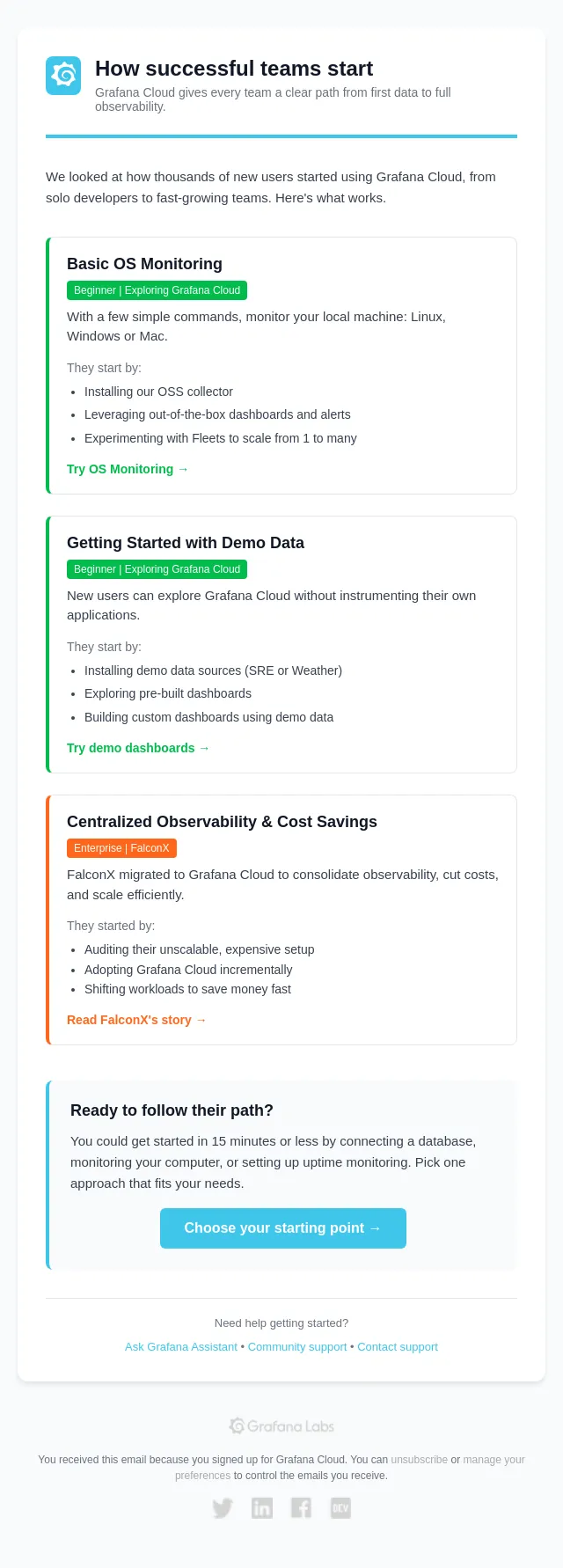
Task: Click Choose your starting point button
Action: coord(283,1228)
